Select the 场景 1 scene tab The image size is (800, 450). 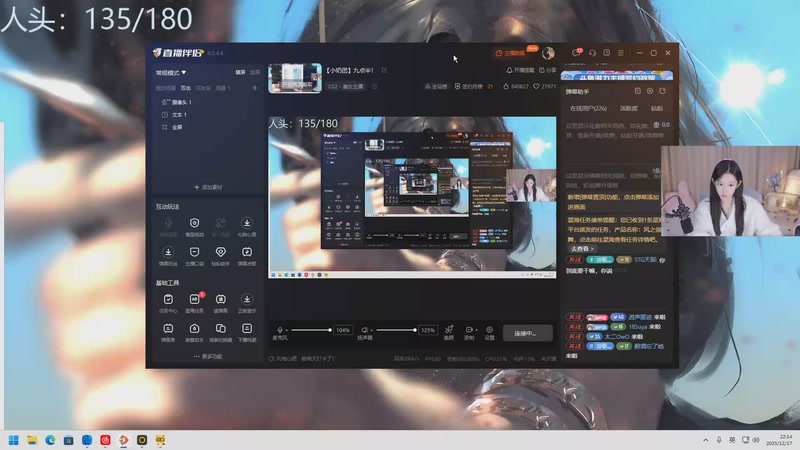[222, 88]
